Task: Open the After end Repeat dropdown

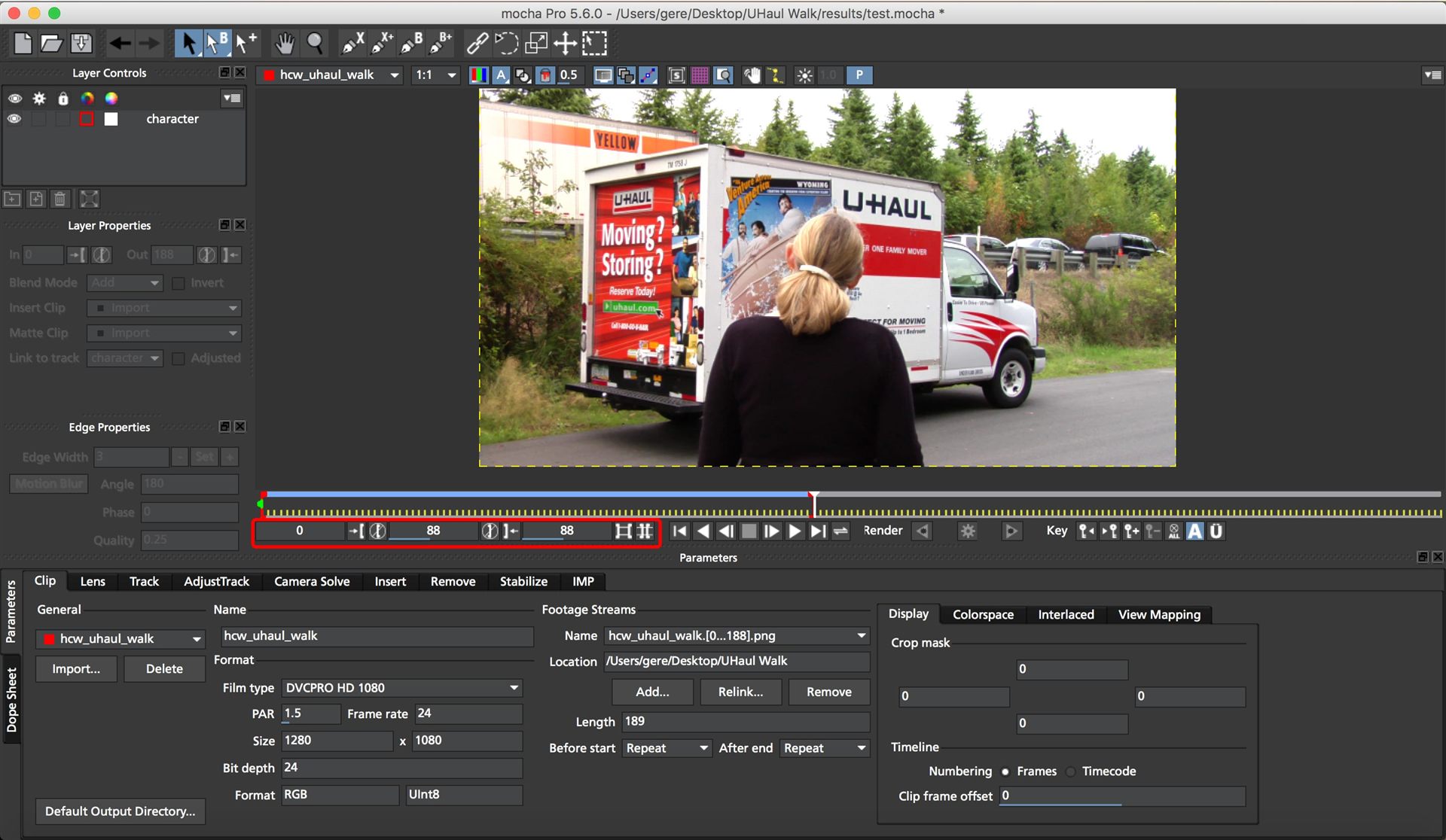Action: click(x=825, y=748)
